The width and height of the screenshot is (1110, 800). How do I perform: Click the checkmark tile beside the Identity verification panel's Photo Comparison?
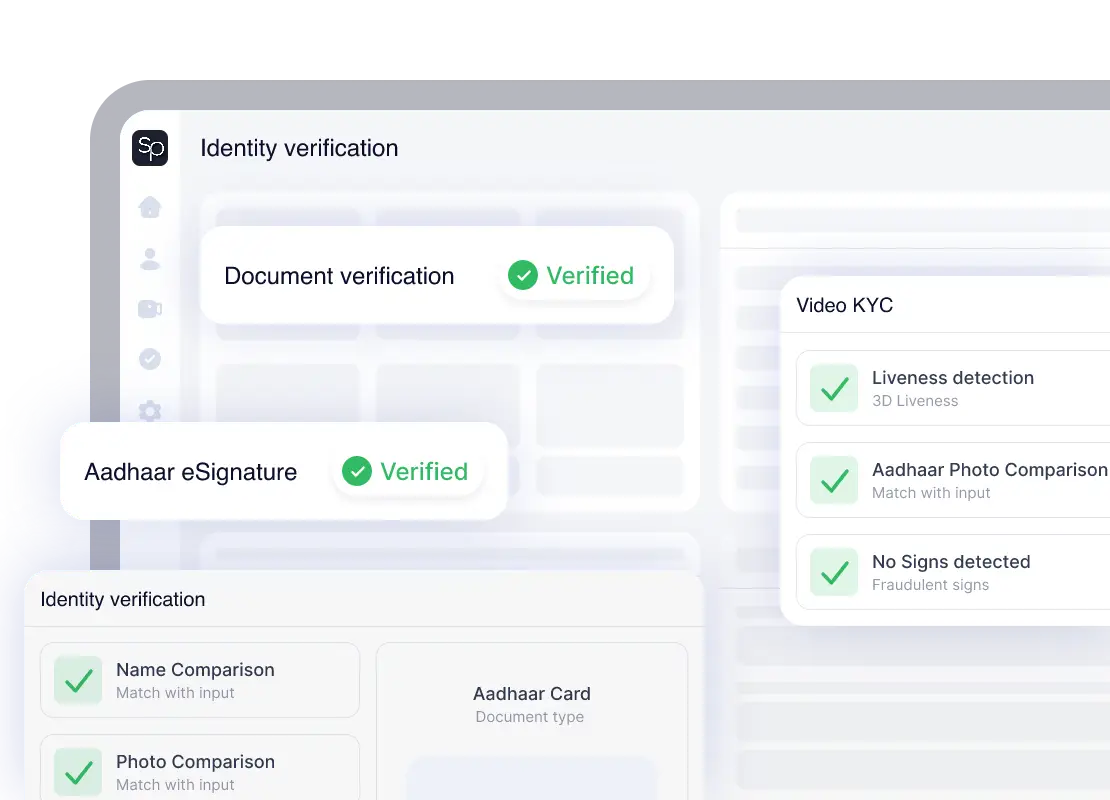pos(79,772)
